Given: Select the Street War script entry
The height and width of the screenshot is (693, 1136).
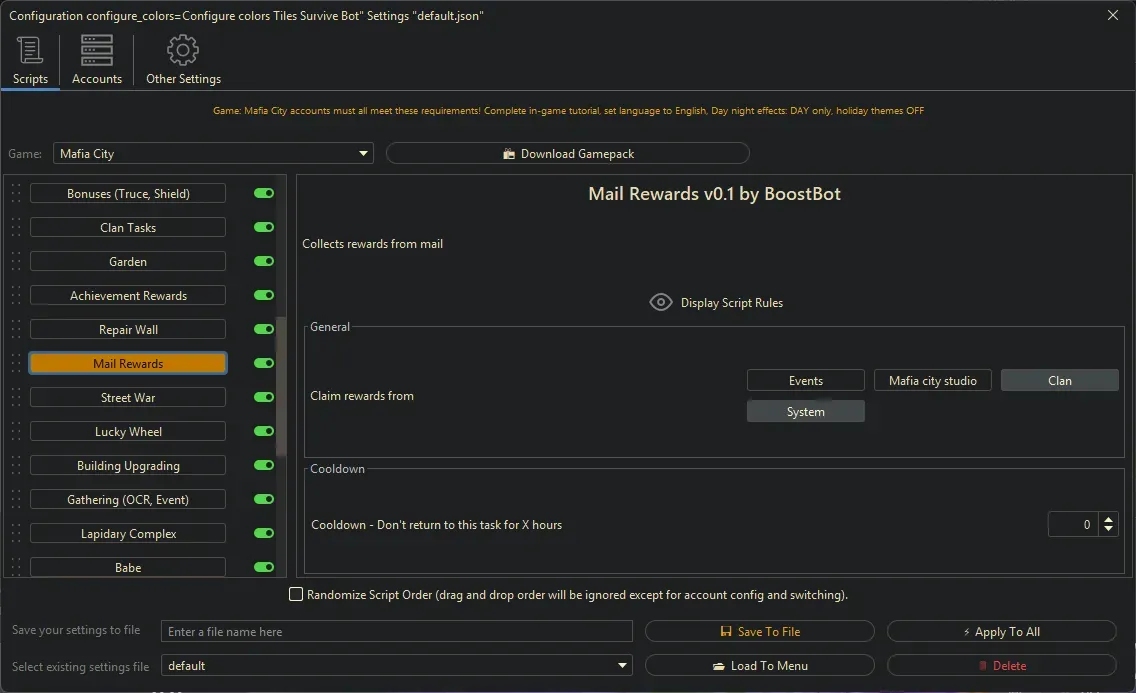Looking at the screenshot, I should 128,397.
